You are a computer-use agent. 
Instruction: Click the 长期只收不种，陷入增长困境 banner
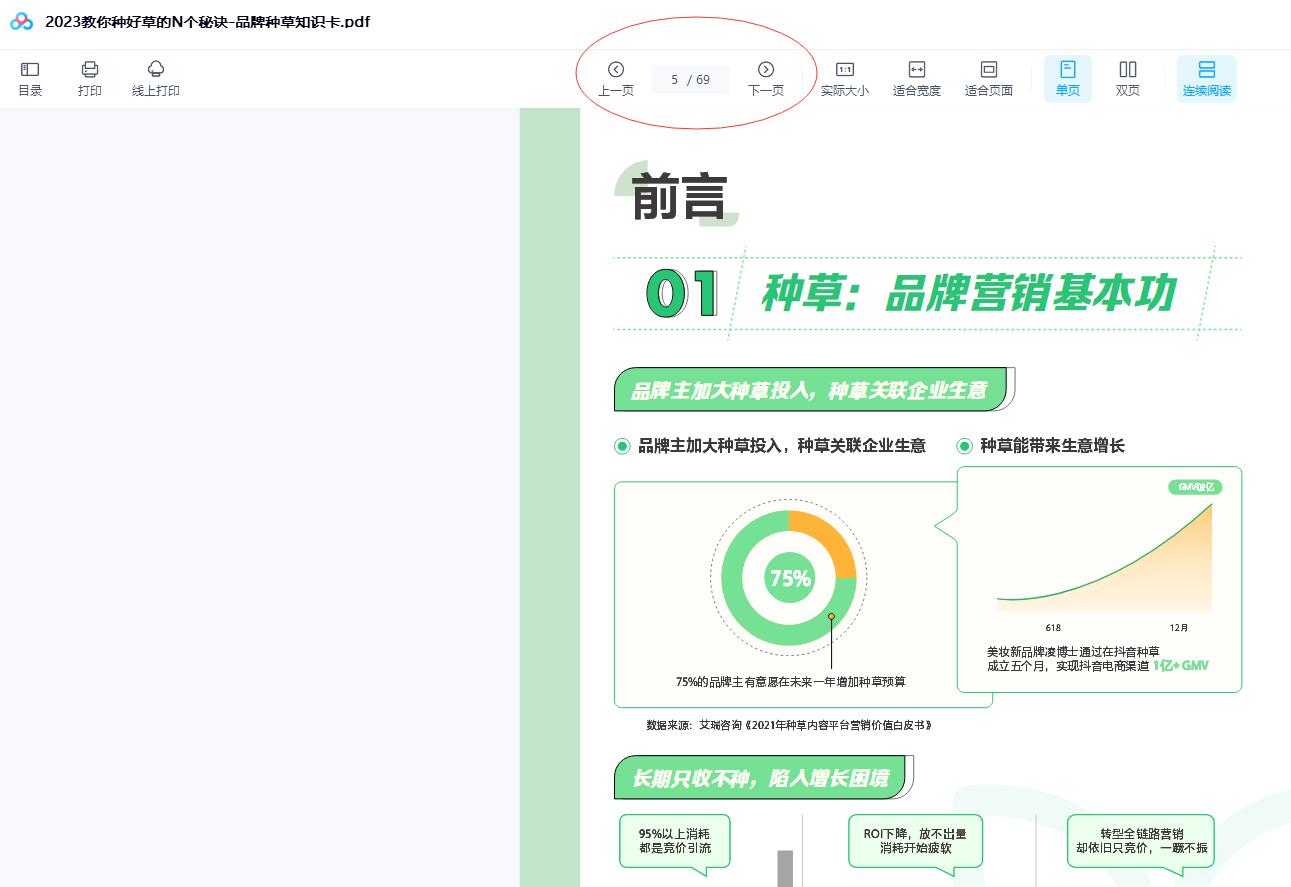tap(760, 778)
